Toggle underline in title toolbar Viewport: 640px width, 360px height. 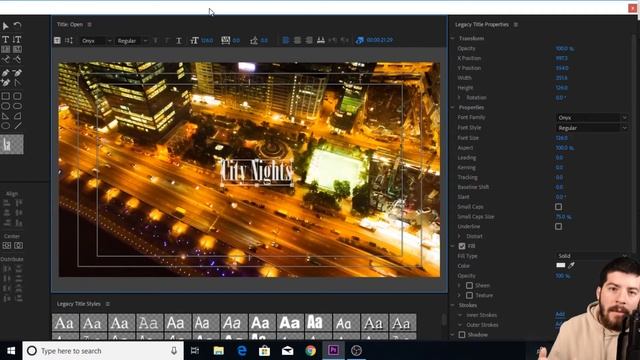[x=179, y=40]
